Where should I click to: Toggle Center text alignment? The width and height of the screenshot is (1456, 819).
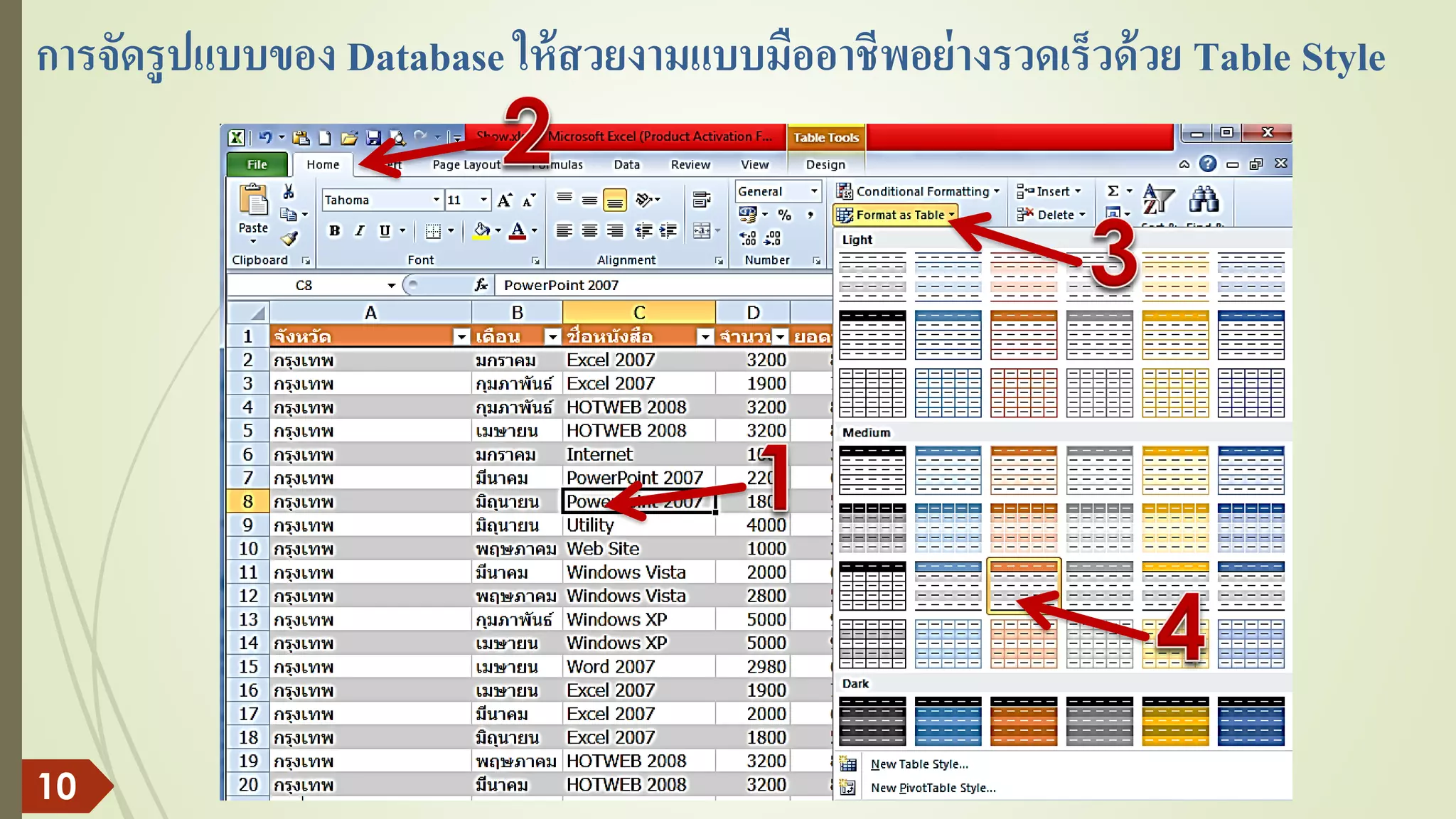589,230
